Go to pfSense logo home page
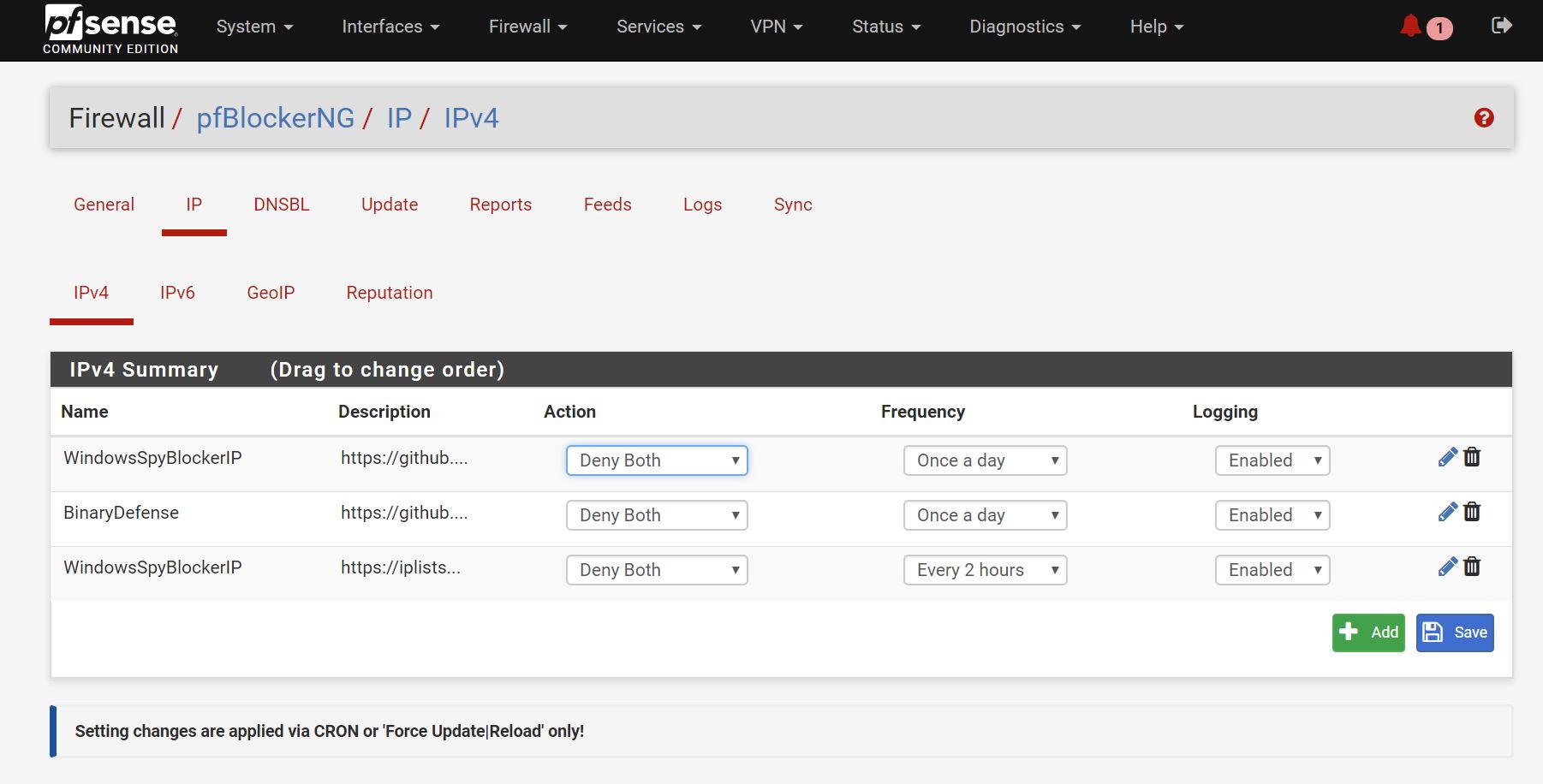 (x=110, y=29)
